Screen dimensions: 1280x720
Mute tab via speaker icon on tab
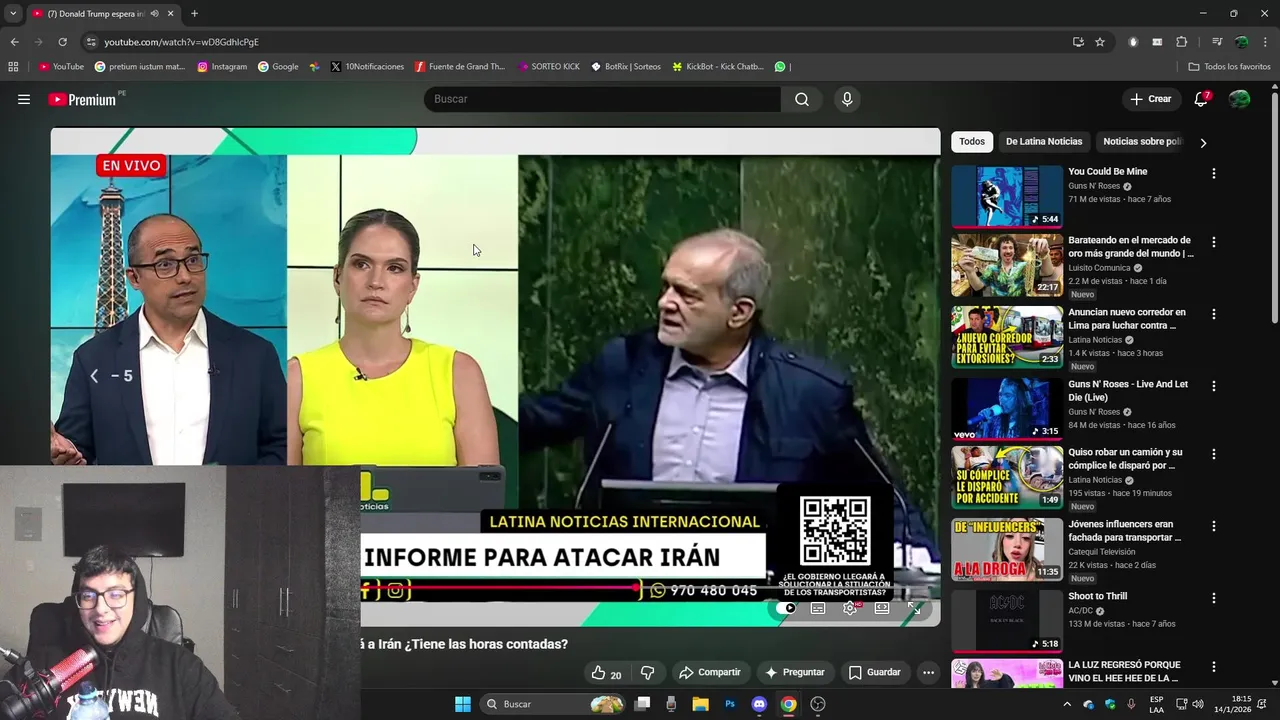pyautogui.click(x=154, y=14)
